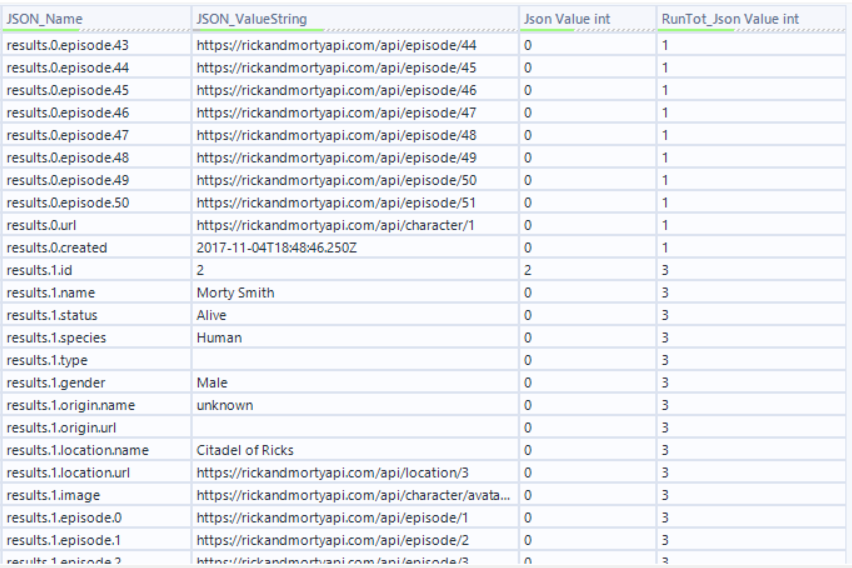This screenshot has width=852, height=568.
Task: Select the JSON_Name column header
Action: point(97,19)
